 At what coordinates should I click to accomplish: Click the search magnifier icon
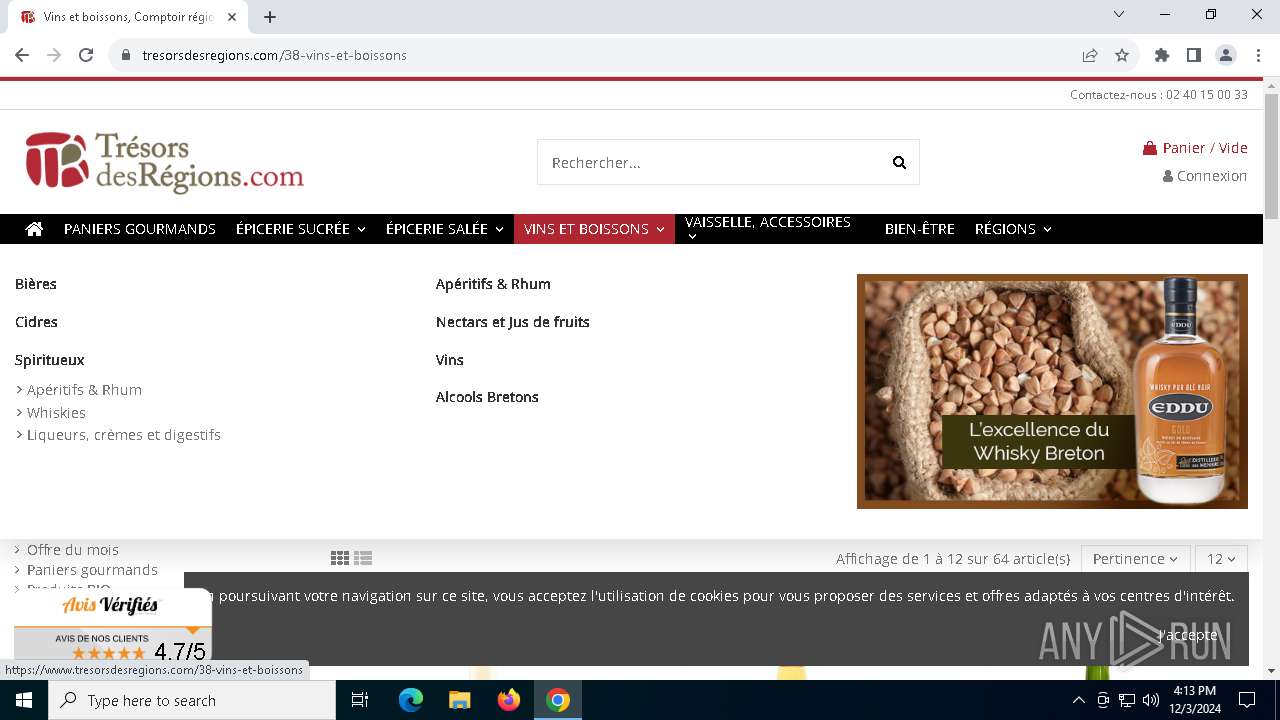tap(899, 163)
